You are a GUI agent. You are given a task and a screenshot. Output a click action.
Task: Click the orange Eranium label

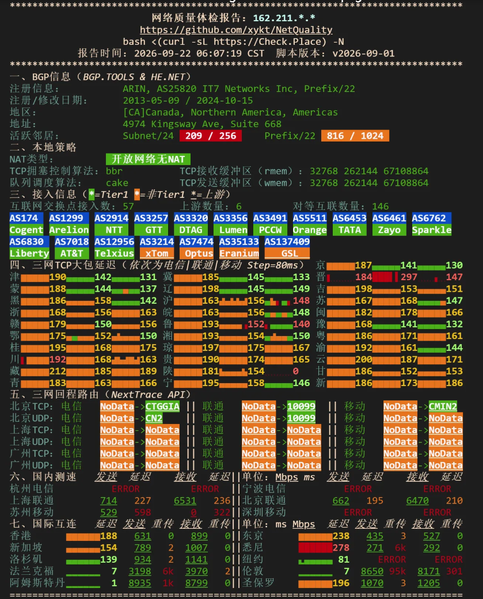239,253
